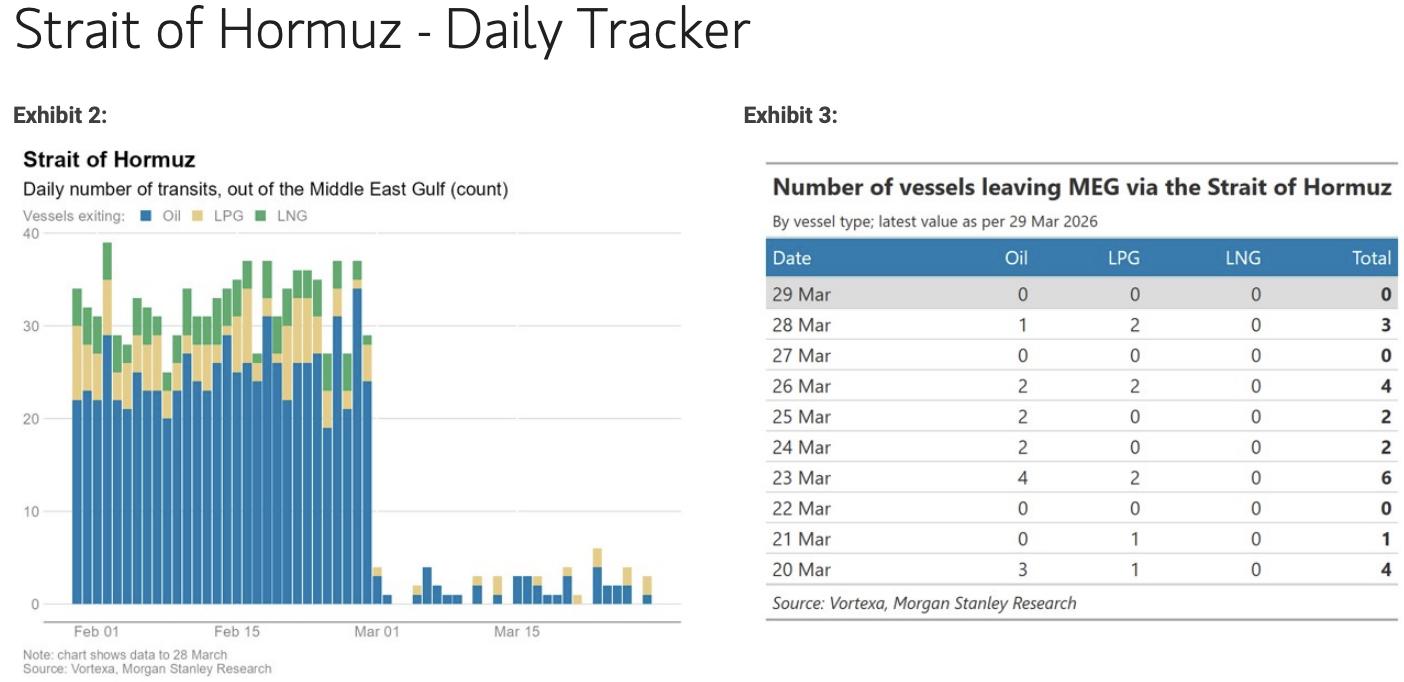Click the highlighted 29 Mar table row
Viewport: 1404px width, 682px height.
pyautogui.click(x=1082, y=294)
